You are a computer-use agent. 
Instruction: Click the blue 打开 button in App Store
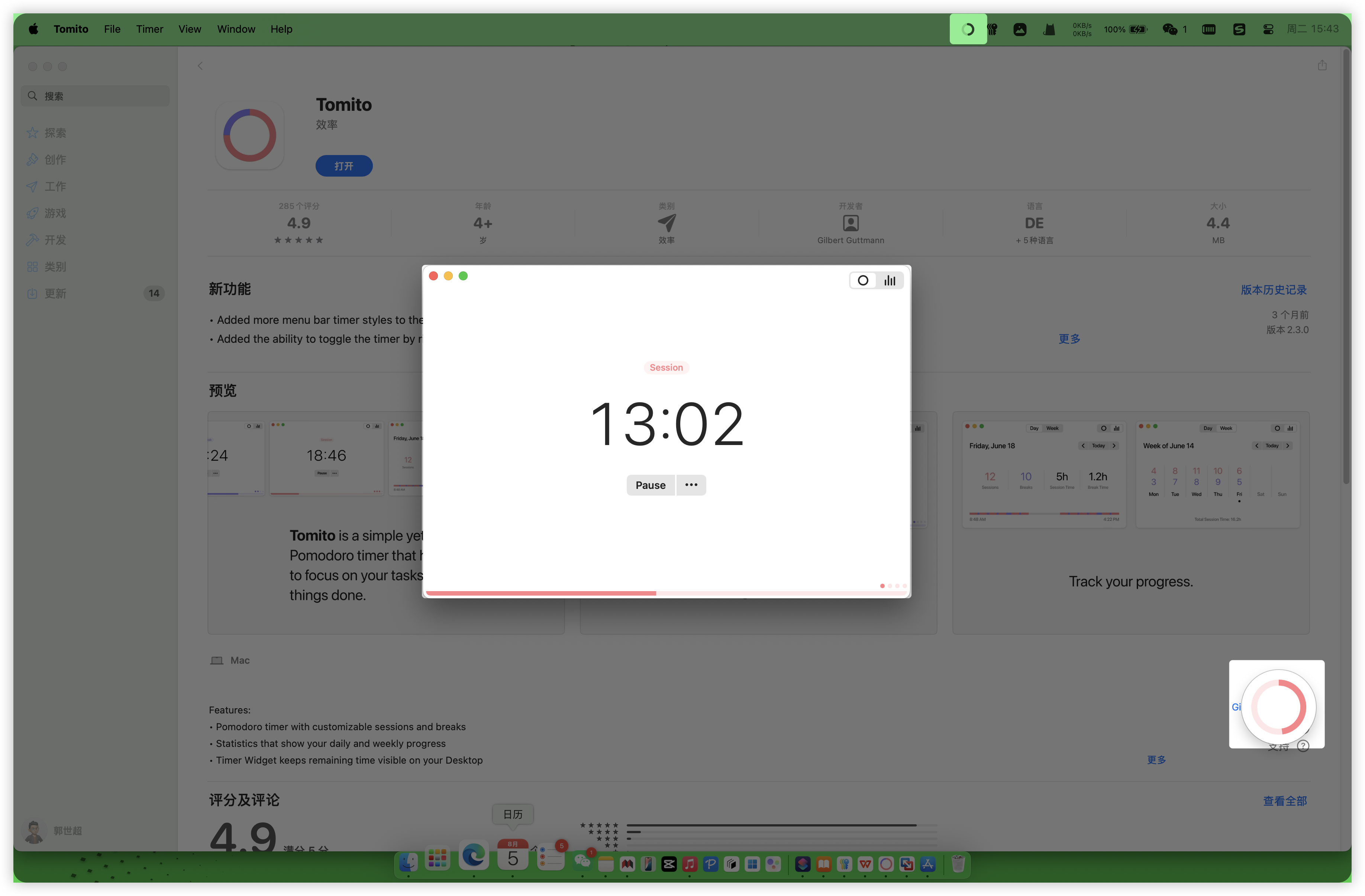point(343,166)
